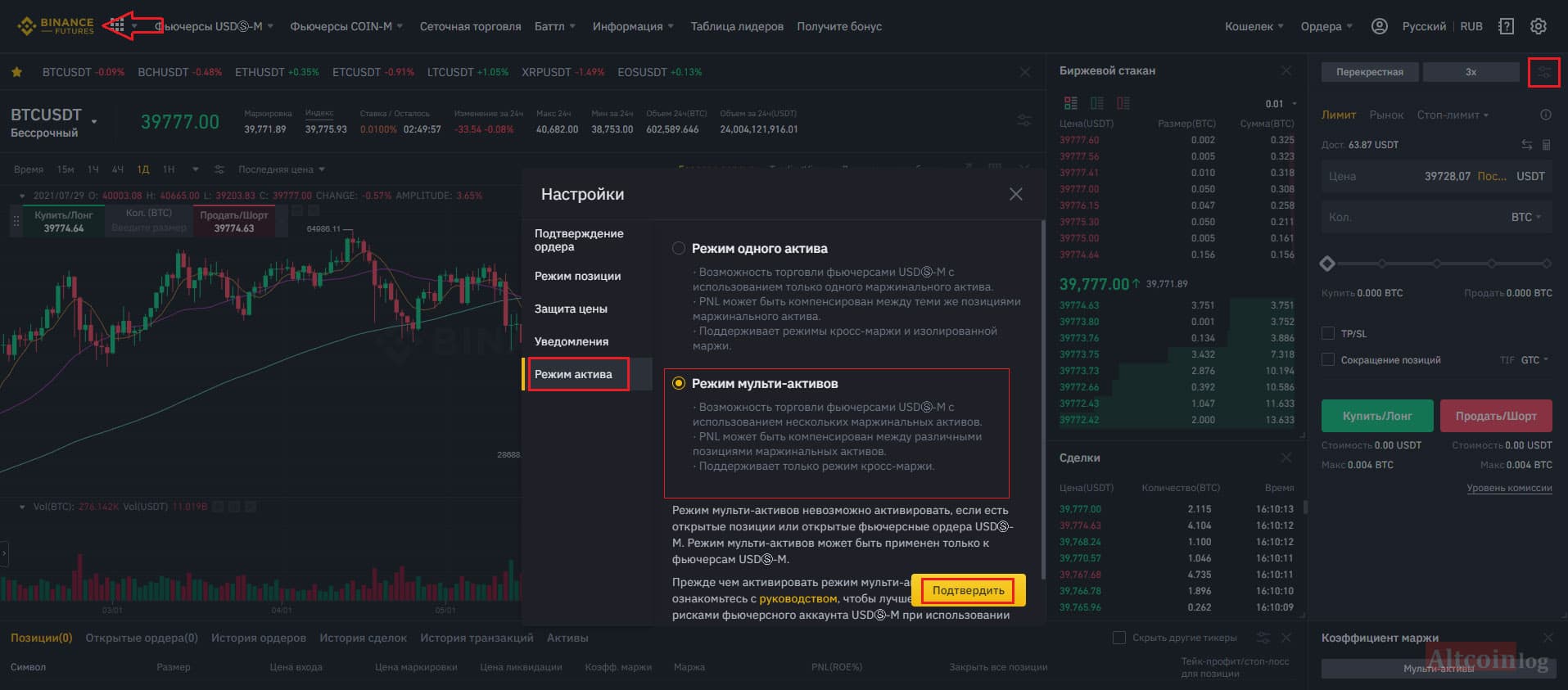Switch to the Рынок order tab
1568x690 pixels.
coord(1386,115)
